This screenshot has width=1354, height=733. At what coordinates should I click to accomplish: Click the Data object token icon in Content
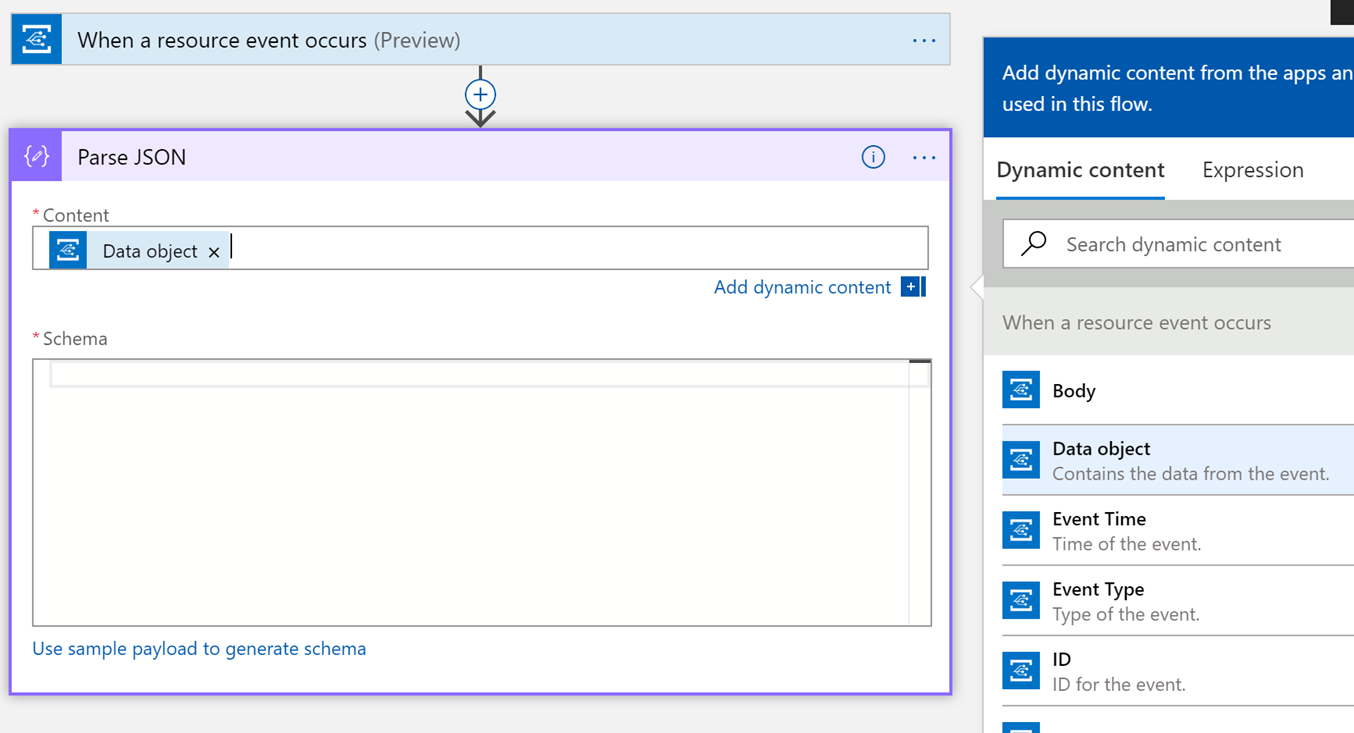click(66, 249)
